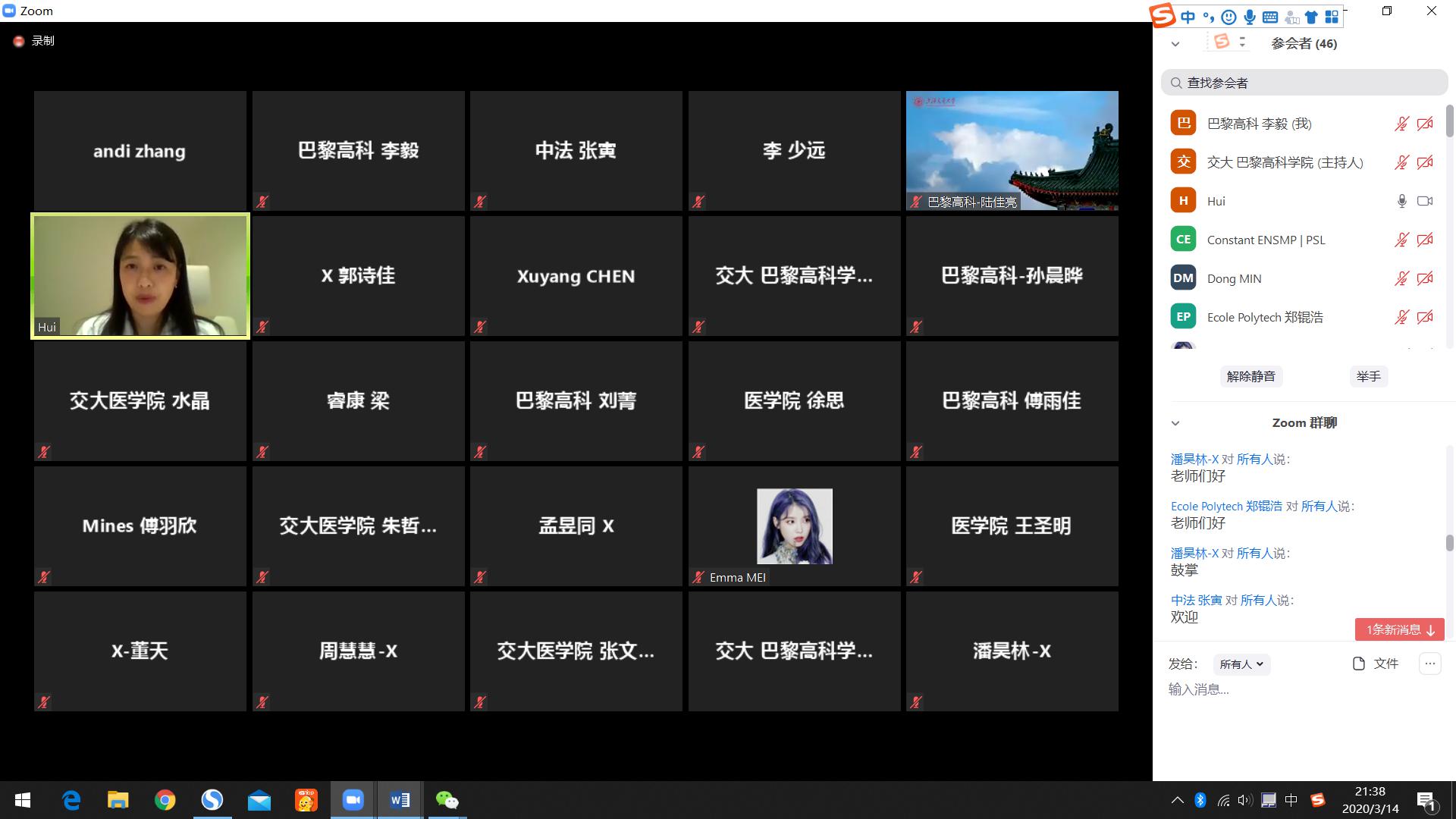Jump to the 1条新消息 new message notice
This screenshot has height=819, width=1456.
[x=1399, y=629]
